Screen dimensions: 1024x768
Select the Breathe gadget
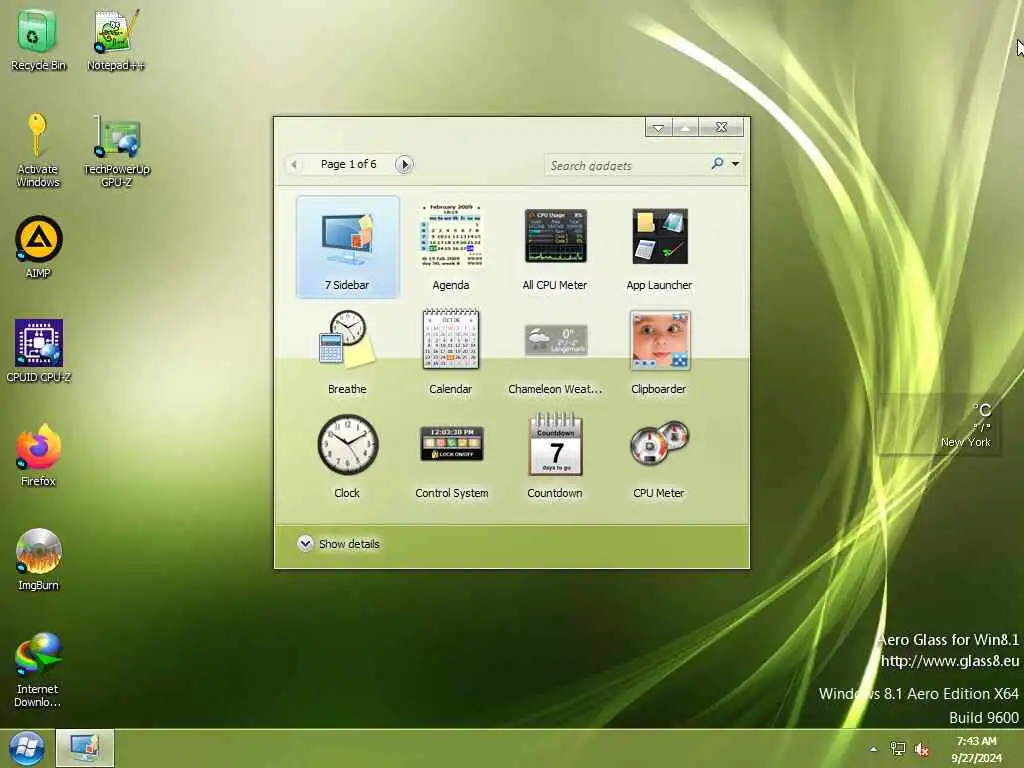pyautogui.click(x=347, y=351)
